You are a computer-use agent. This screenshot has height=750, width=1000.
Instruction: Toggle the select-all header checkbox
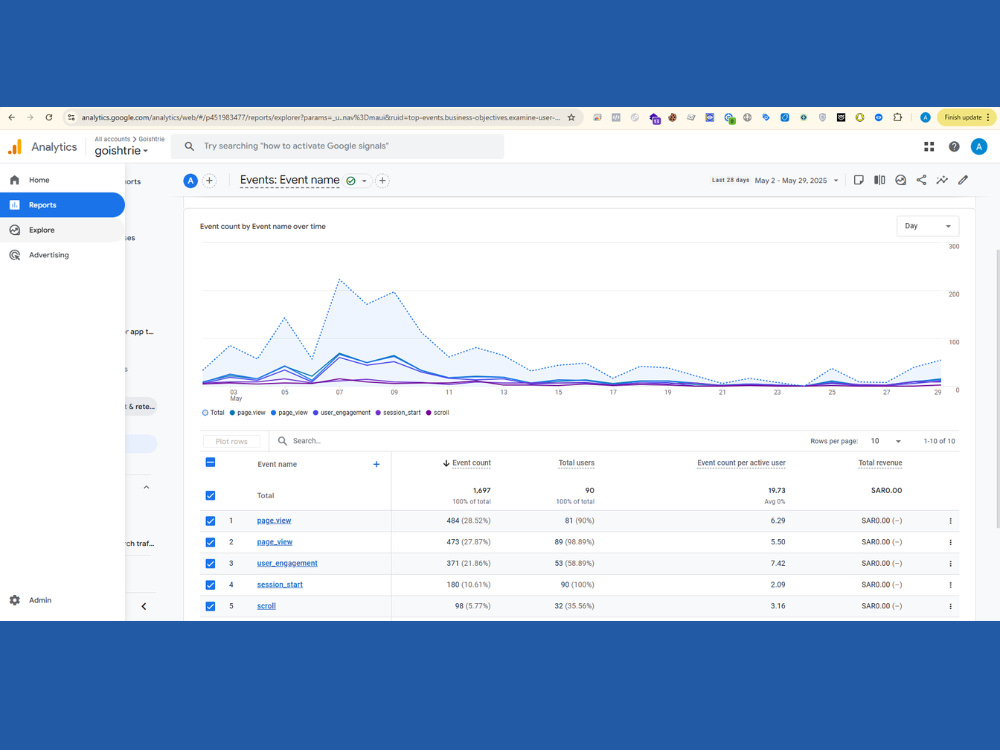(210, 462)
